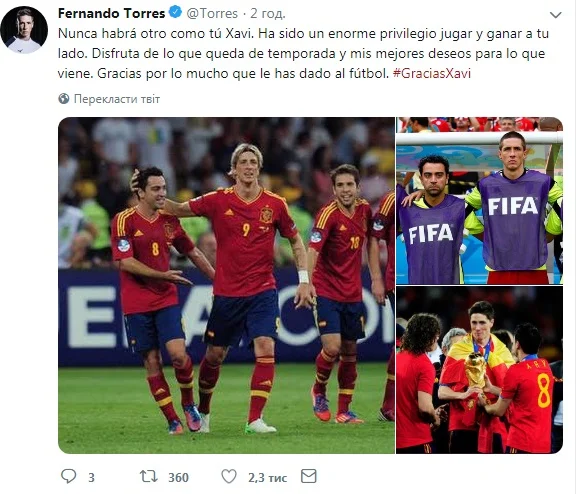Open the large photo of three players celebrating

(226, 285)
